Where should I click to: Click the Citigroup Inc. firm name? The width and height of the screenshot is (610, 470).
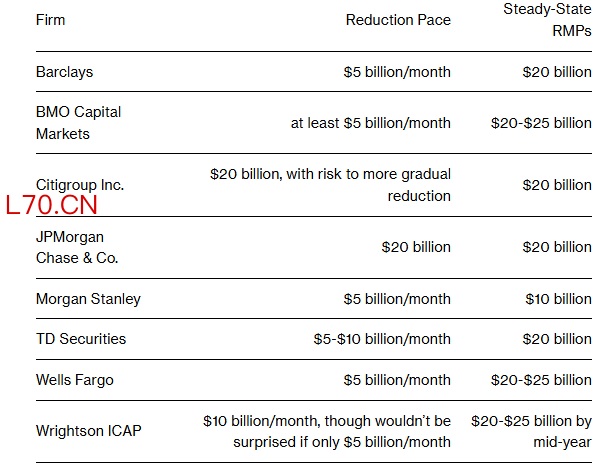point(80,185)
